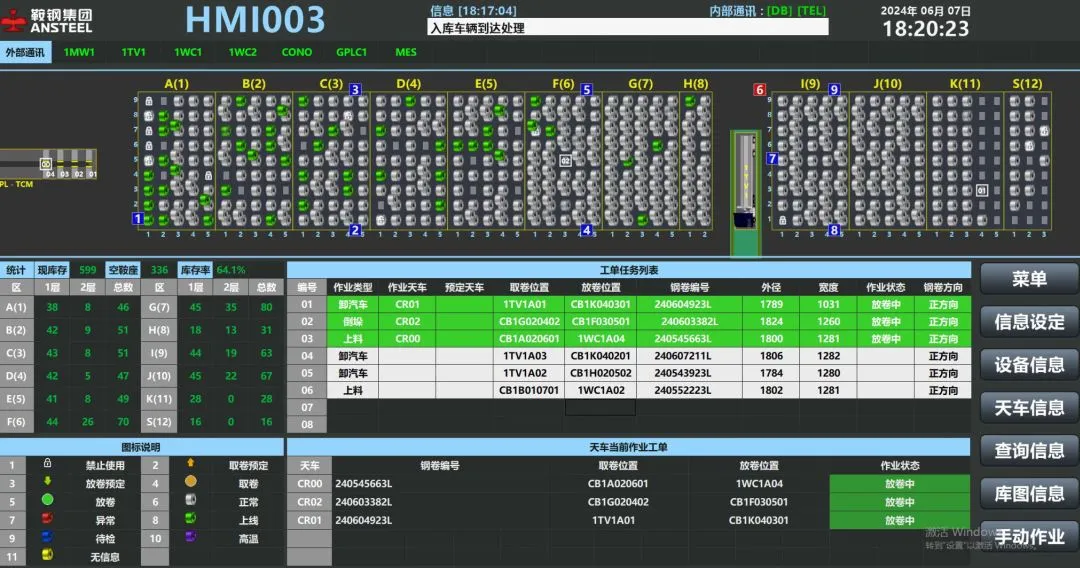Click the purple 高温 coil legend icon

(x=190, y=538)
